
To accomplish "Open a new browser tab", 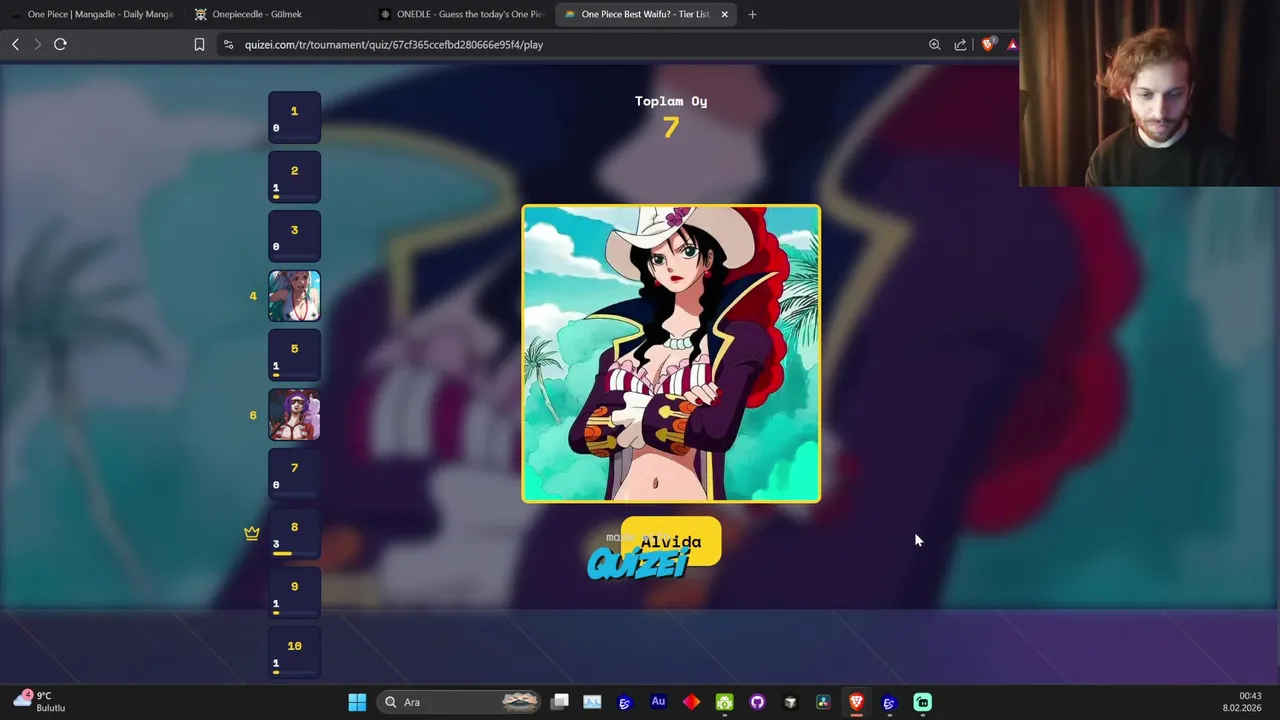I will point(752,14).
